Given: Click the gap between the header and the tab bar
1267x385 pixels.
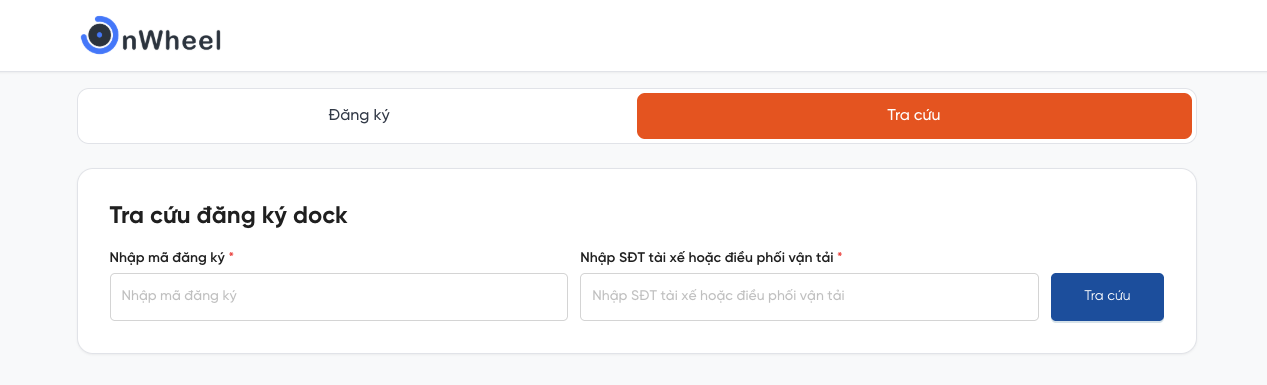Looking at the screenshot, I should (633, 80).
